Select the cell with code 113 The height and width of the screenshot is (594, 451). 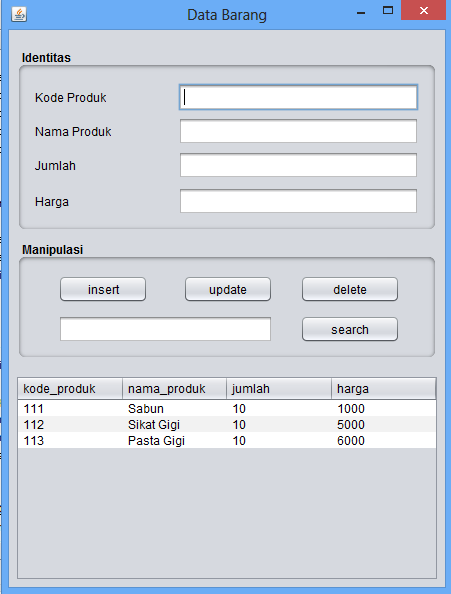[70, 440]
